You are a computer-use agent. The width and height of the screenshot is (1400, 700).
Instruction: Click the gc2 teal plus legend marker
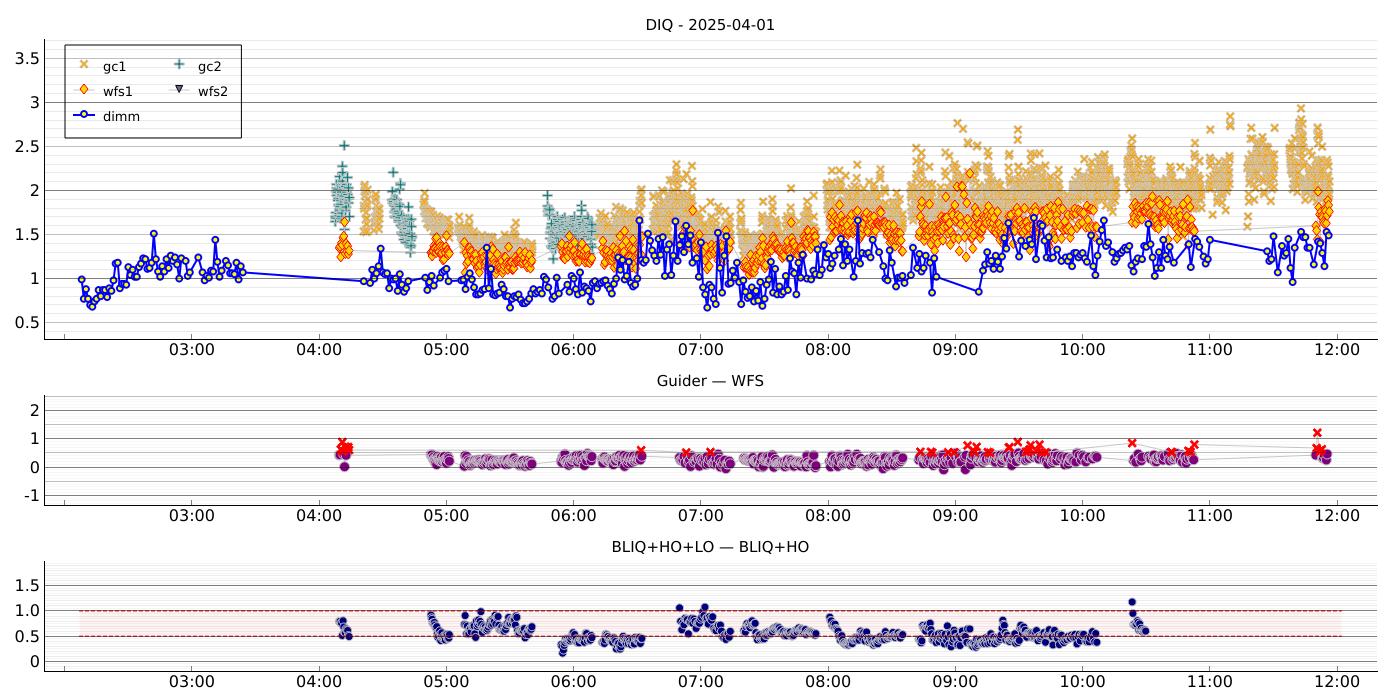pyautogui.click(x=179, y=65)
